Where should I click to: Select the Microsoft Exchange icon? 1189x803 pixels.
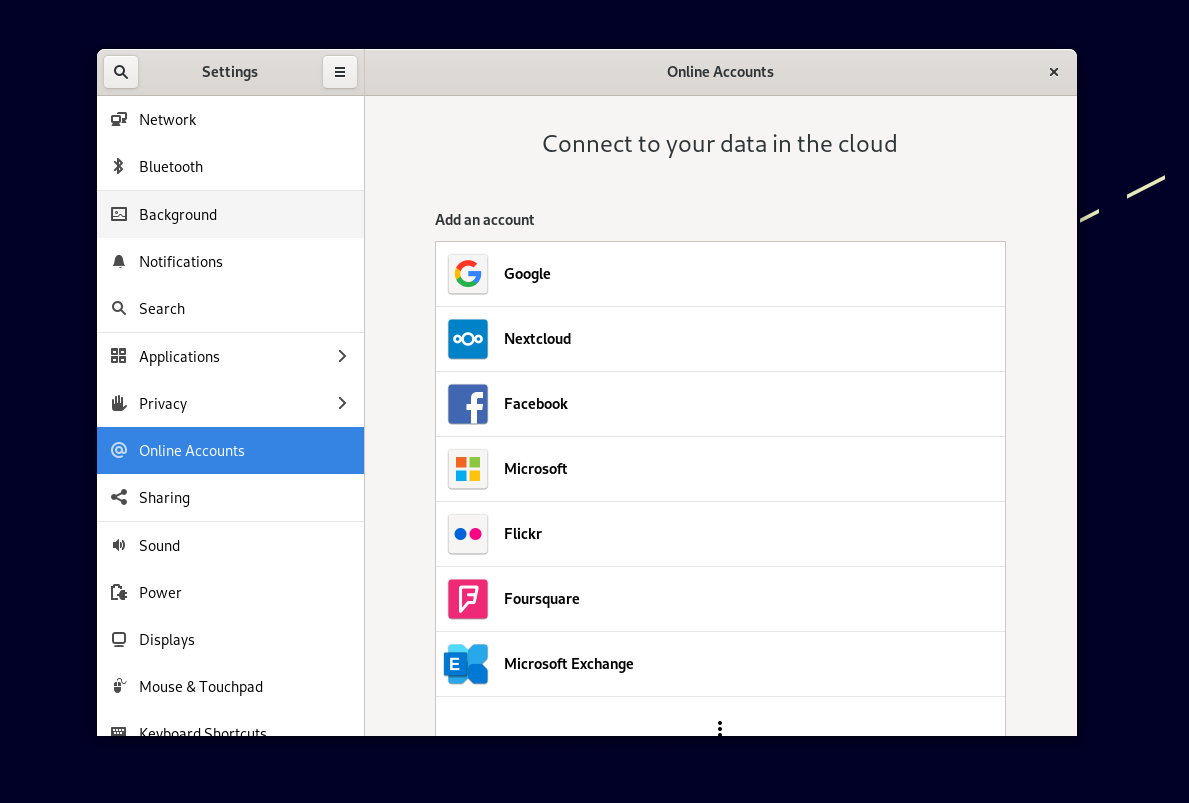[x=467, y=663]
